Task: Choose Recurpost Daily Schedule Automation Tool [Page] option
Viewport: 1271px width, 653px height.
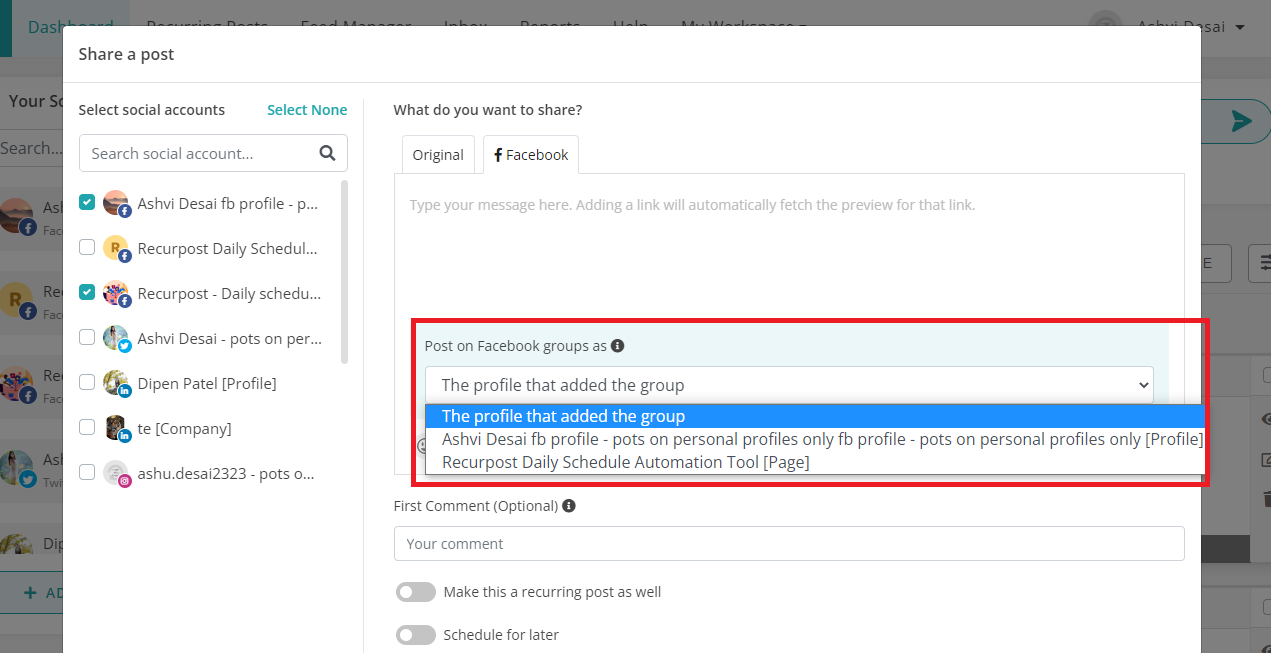Action: tap(626, 462)
